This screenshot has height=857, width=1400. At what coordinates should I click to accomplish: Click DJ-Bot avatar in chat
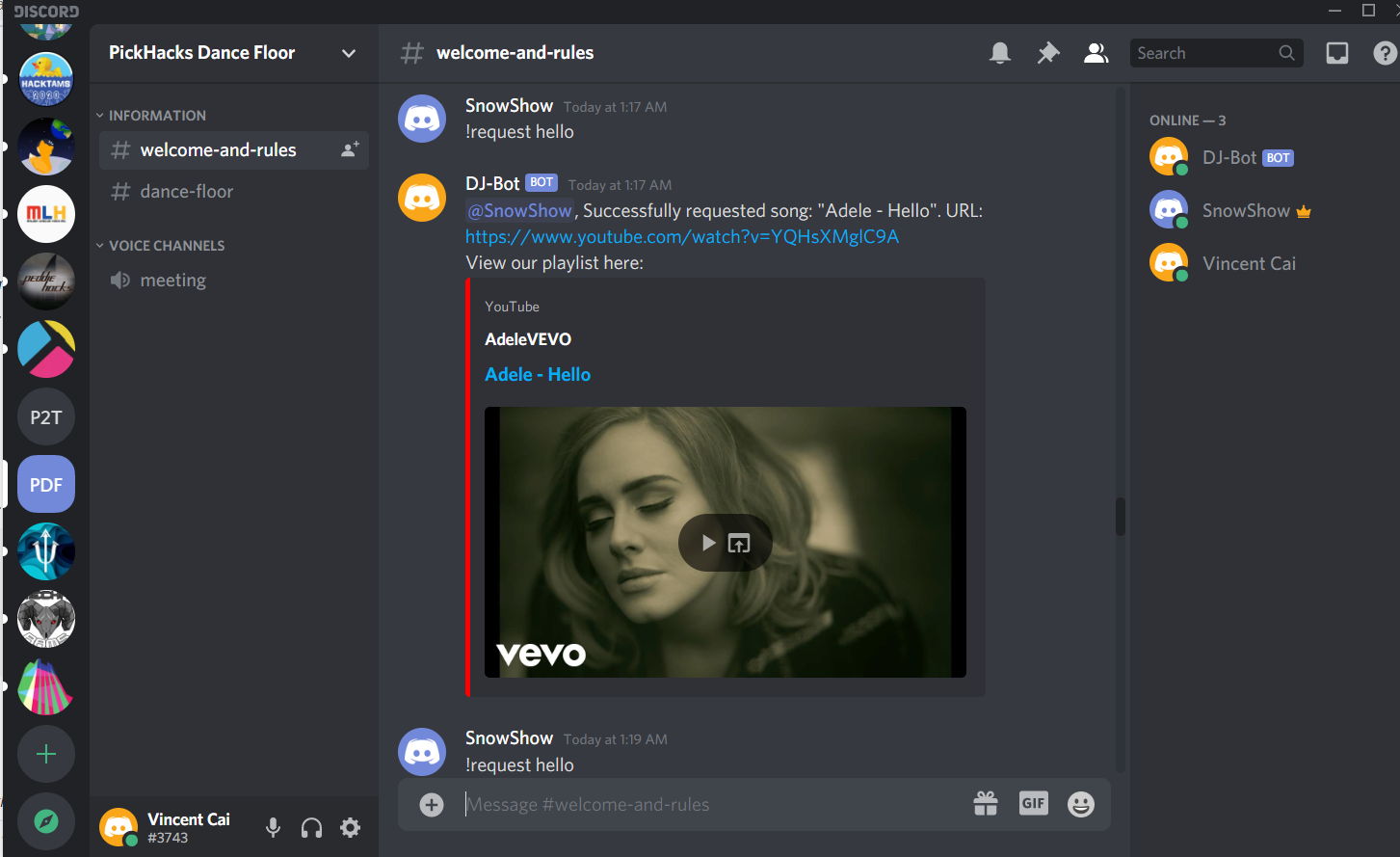(422, 198)
